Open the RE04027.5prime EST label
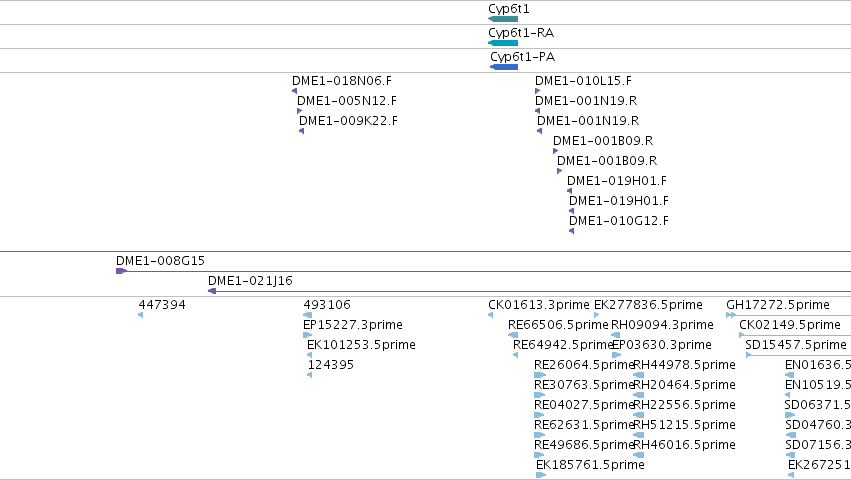The height and width of the screenshot is (480, 851). [x=585, y=406]
